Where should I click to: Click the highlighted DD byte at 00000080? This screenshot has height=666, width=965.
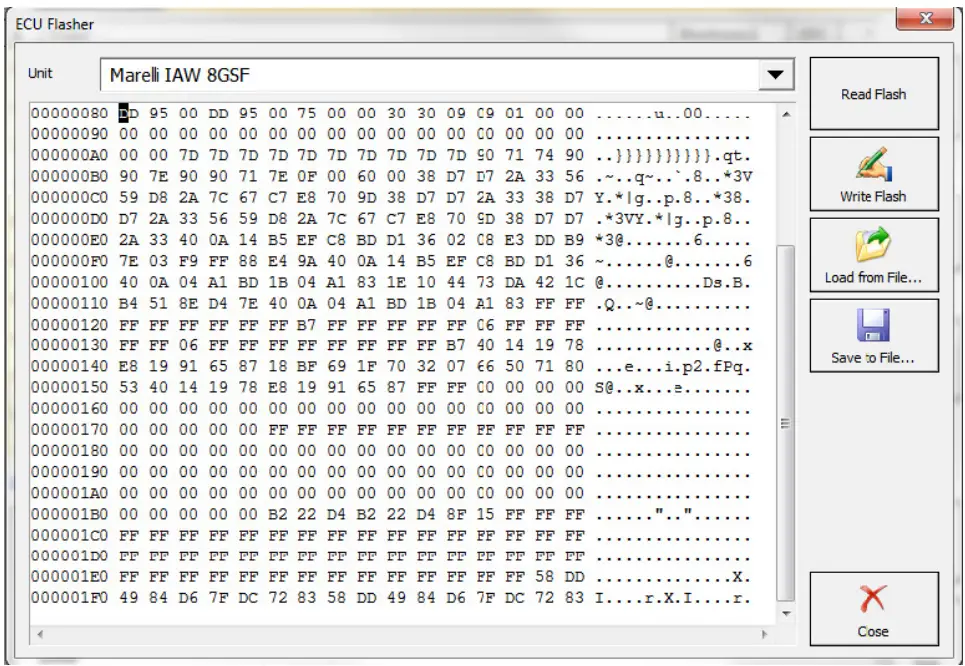129,113
